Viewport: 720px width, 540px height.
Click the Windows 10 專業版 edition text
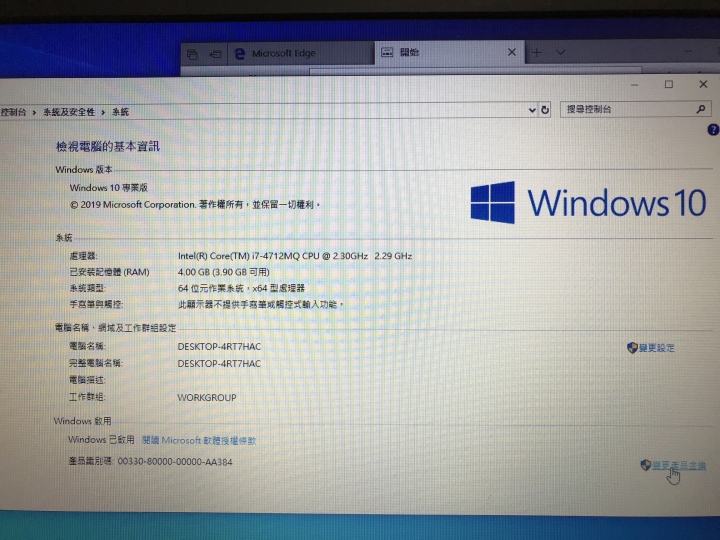tap(108, 188)
